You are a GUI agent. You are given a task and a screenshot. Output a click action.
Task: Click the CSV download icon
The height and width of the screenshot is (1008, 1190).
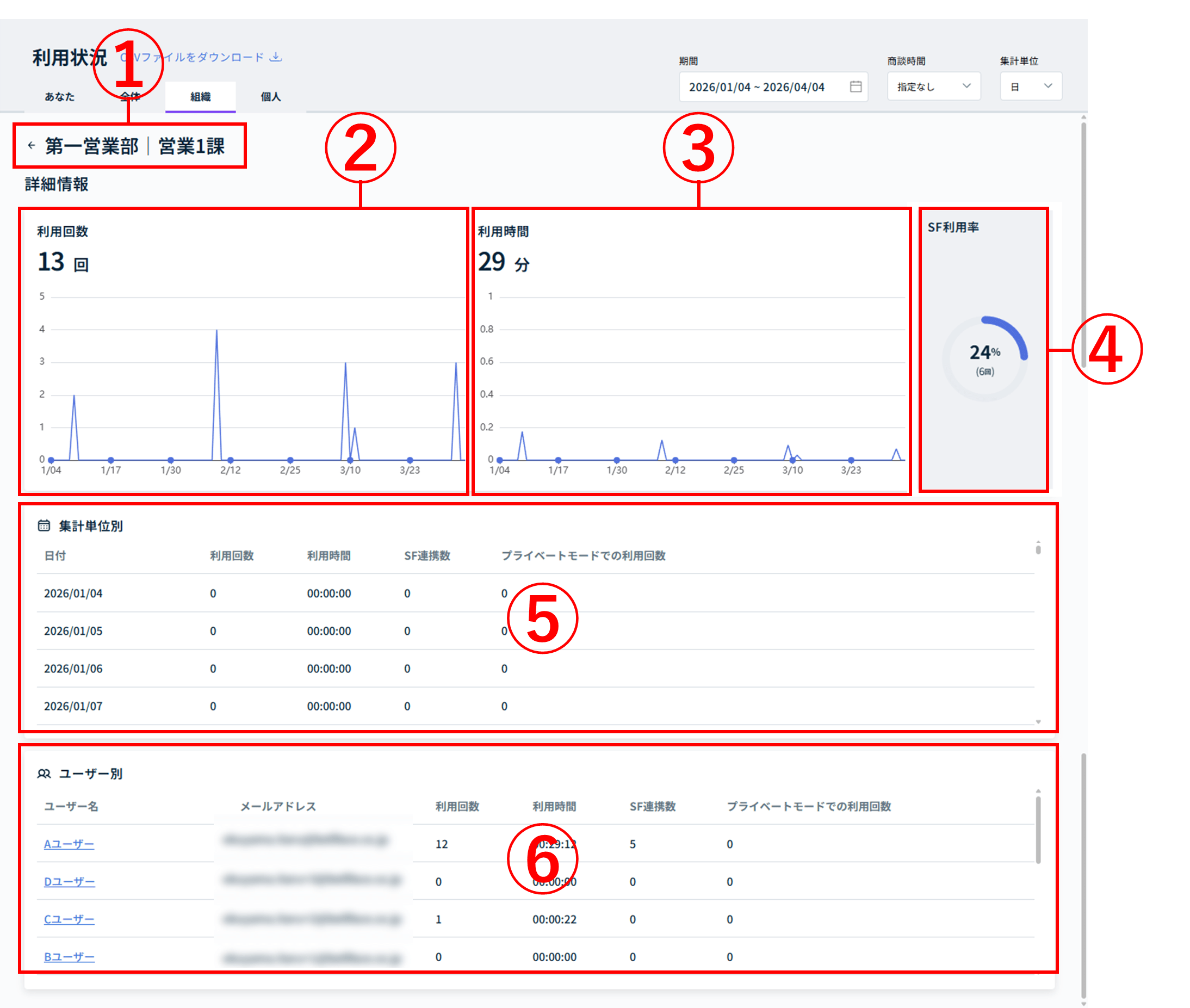(276, 57)
